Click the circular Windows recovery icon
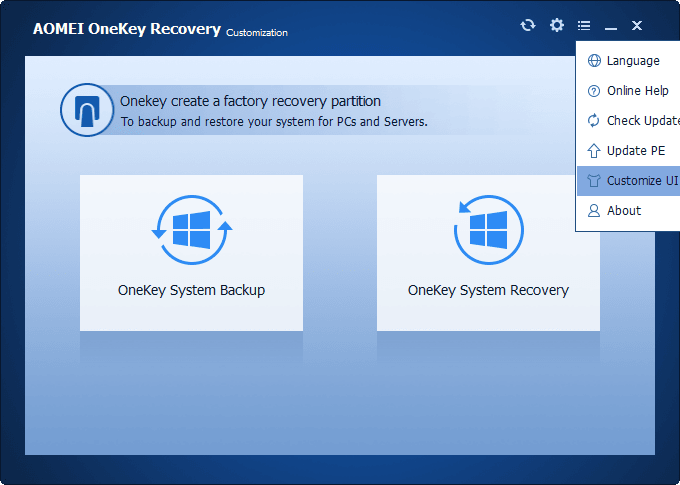Viewport: 680px width, 485px height. click(488, 230)
